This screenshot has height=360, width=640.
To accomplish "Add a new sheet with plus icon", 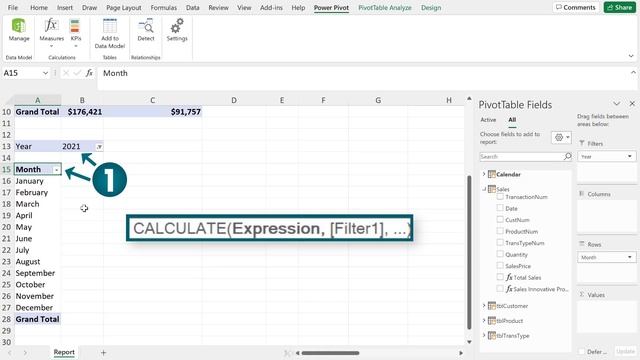I will click(x=103, y=352).
